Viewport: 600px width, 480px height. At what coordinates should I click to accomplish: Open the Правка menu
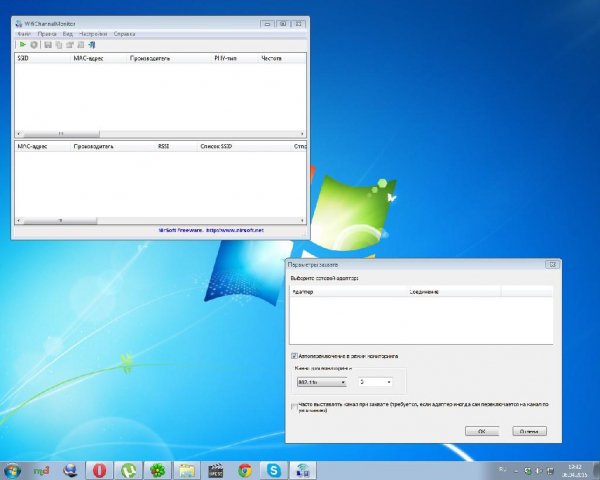47,34
